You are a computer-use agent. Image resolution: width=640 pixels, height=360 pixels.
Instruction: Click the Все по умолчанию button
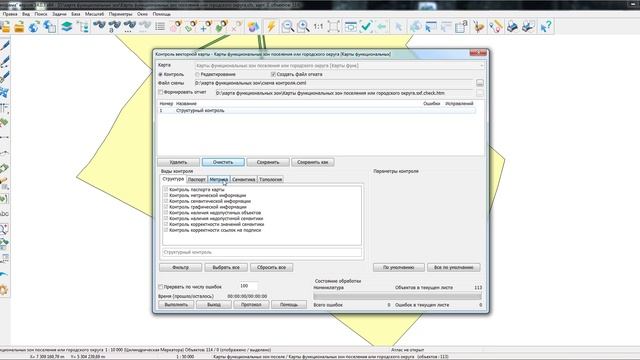click(454, 268)
